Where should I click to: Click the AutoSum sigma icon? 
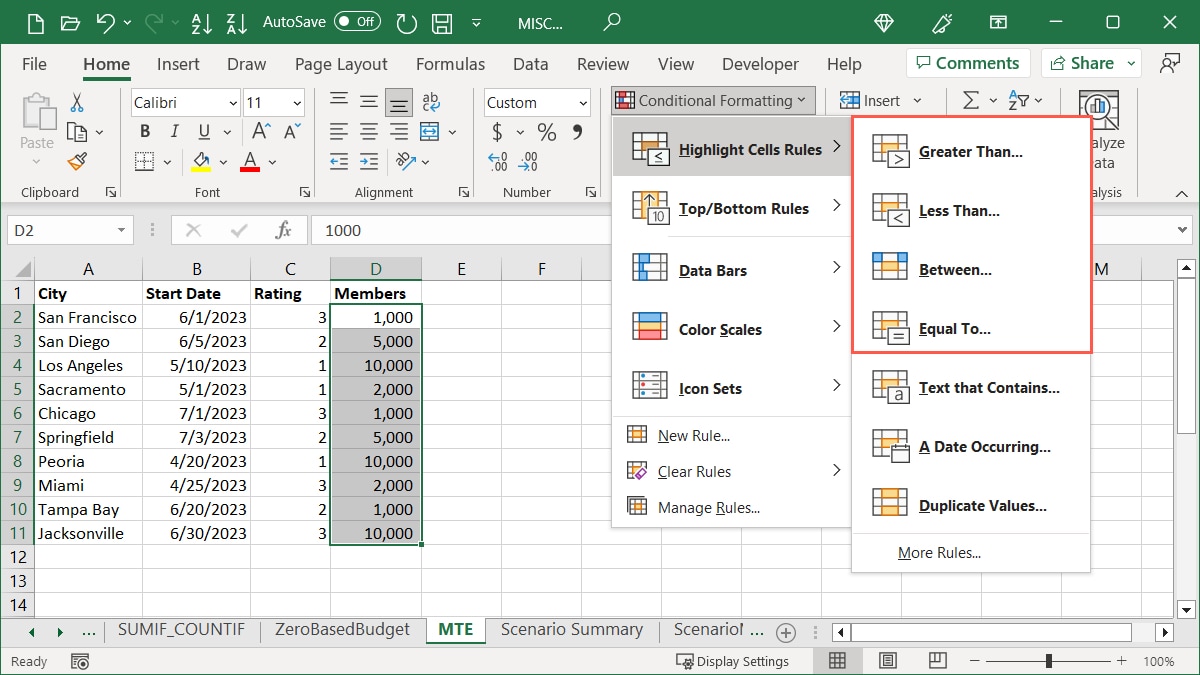pos(970,101)
